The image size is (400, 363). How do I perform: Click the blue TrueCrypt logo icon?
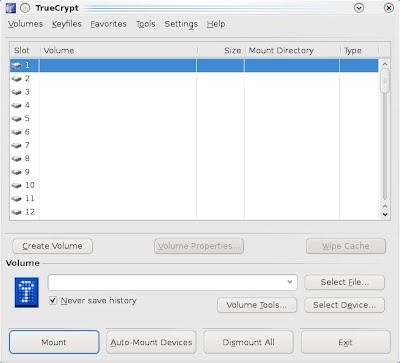click(27, 293)
